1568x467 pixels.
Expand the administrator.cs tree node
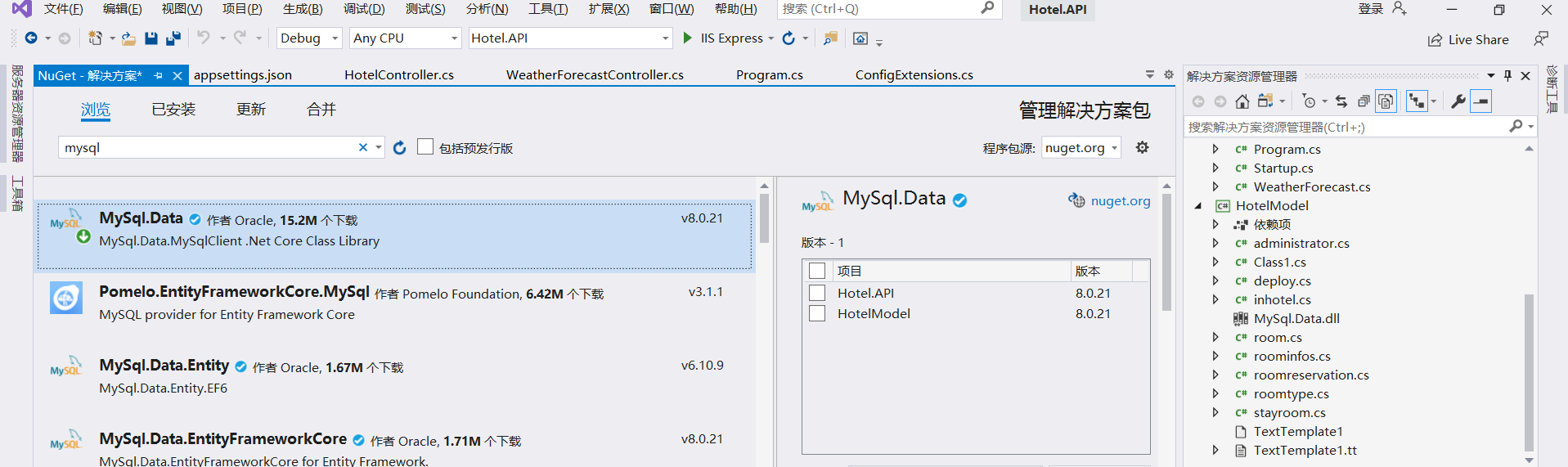(x=1215, y=243)
